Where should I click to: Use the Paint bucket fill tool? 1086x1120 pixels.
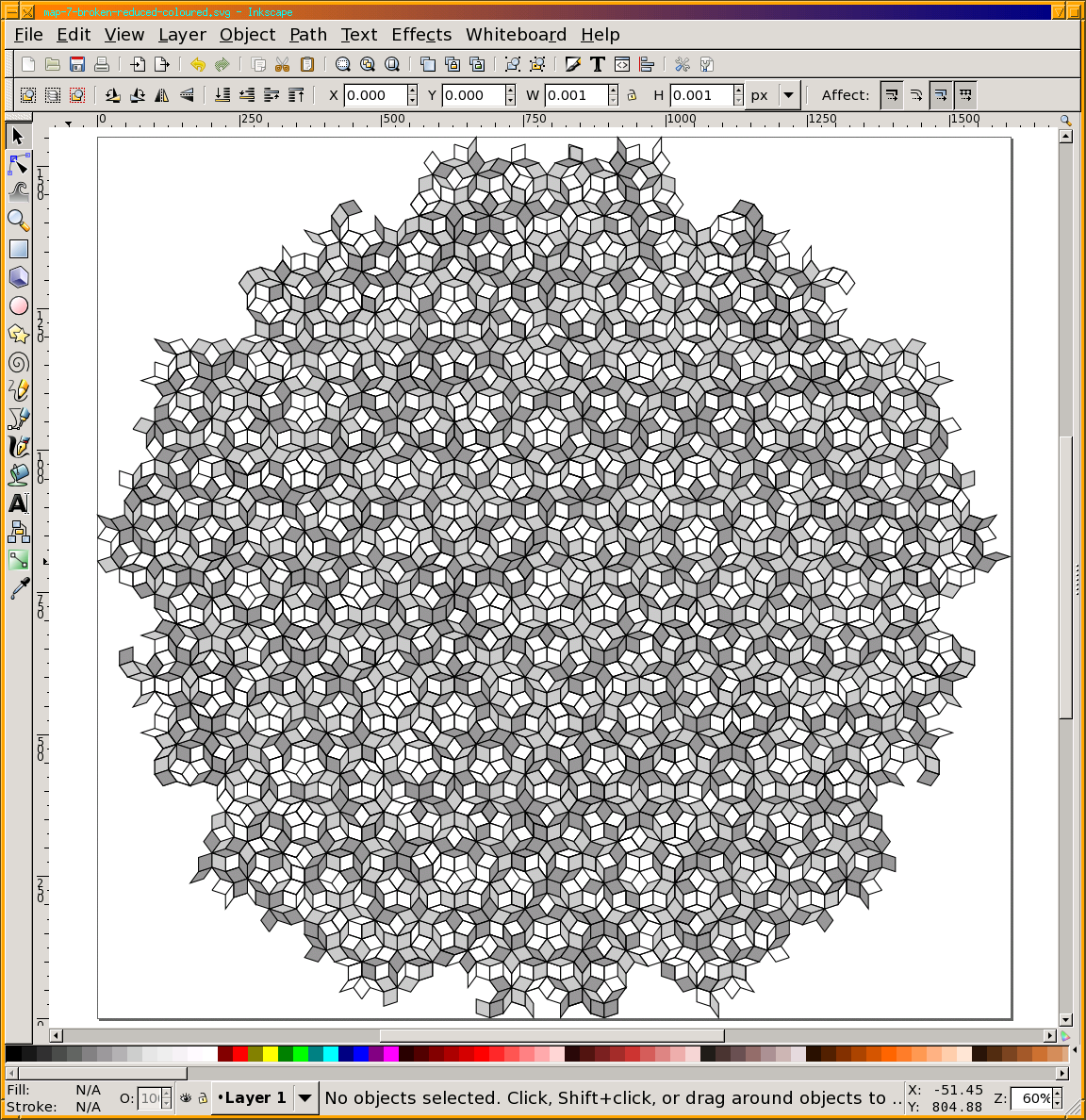18,474
